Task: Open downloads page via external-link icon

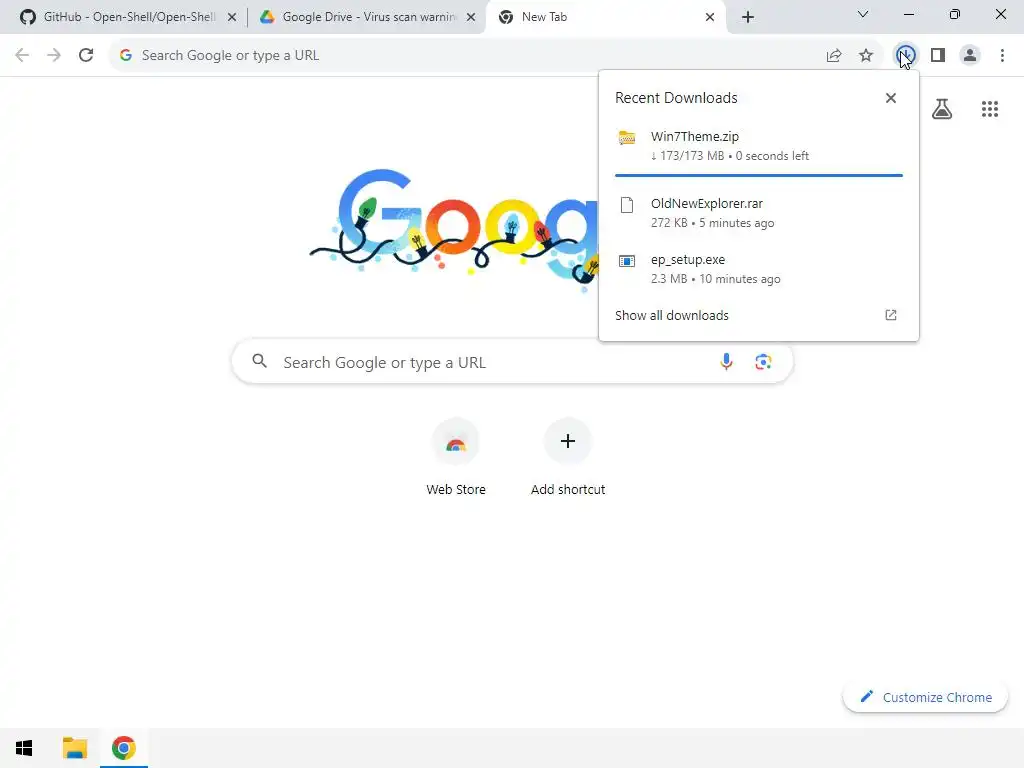Action: point(891,315)
